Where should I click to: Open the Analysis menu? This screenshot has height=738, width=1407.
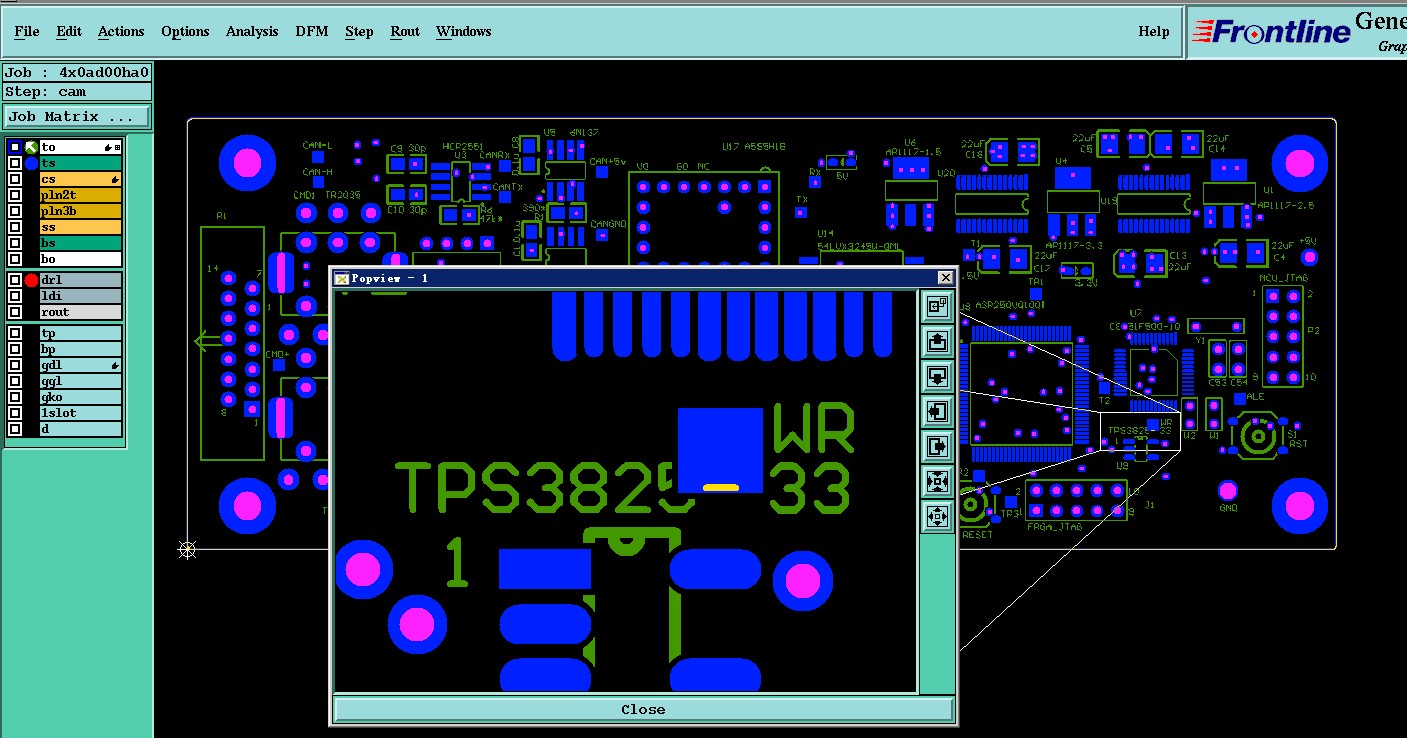pos(252,31)
